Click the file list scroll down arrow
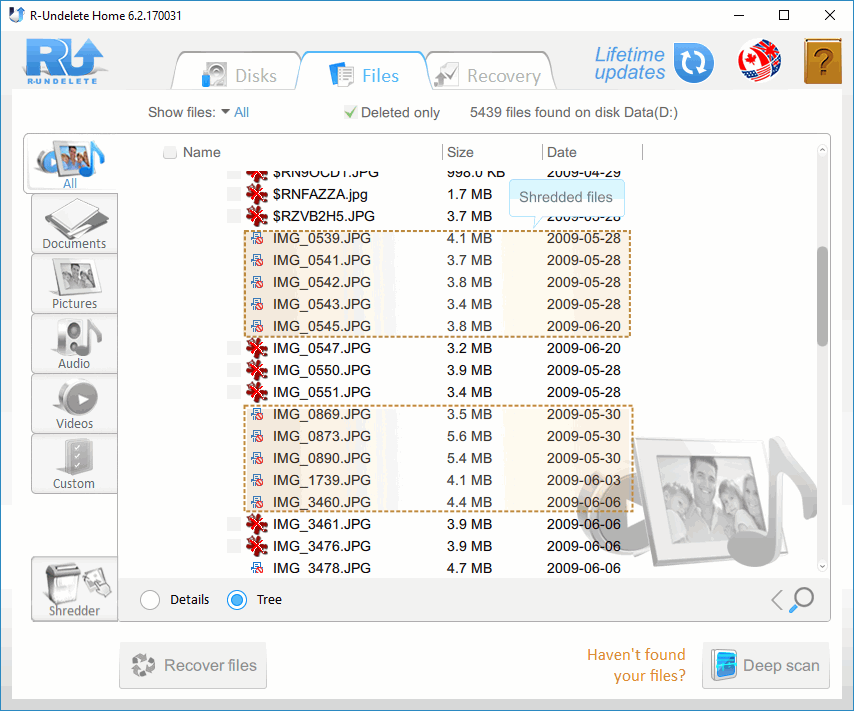Screen dimensions: 854x711 [822, 566]
